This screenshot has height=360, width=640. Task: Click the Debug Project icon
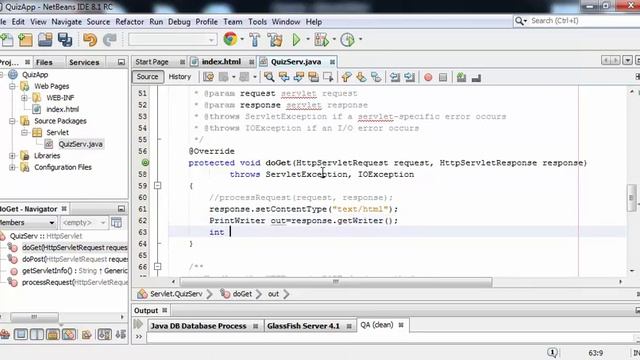[x=321, y=40]
